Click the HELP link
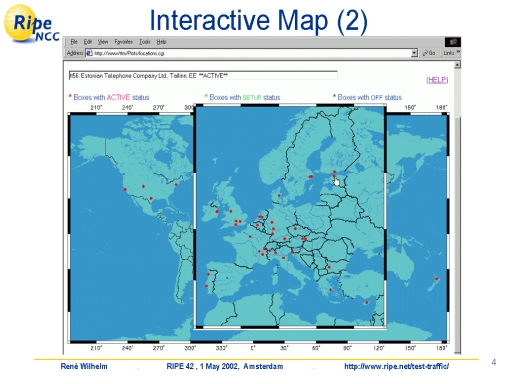This screenshot has height=384, width=512. click(x=437, y=80)
